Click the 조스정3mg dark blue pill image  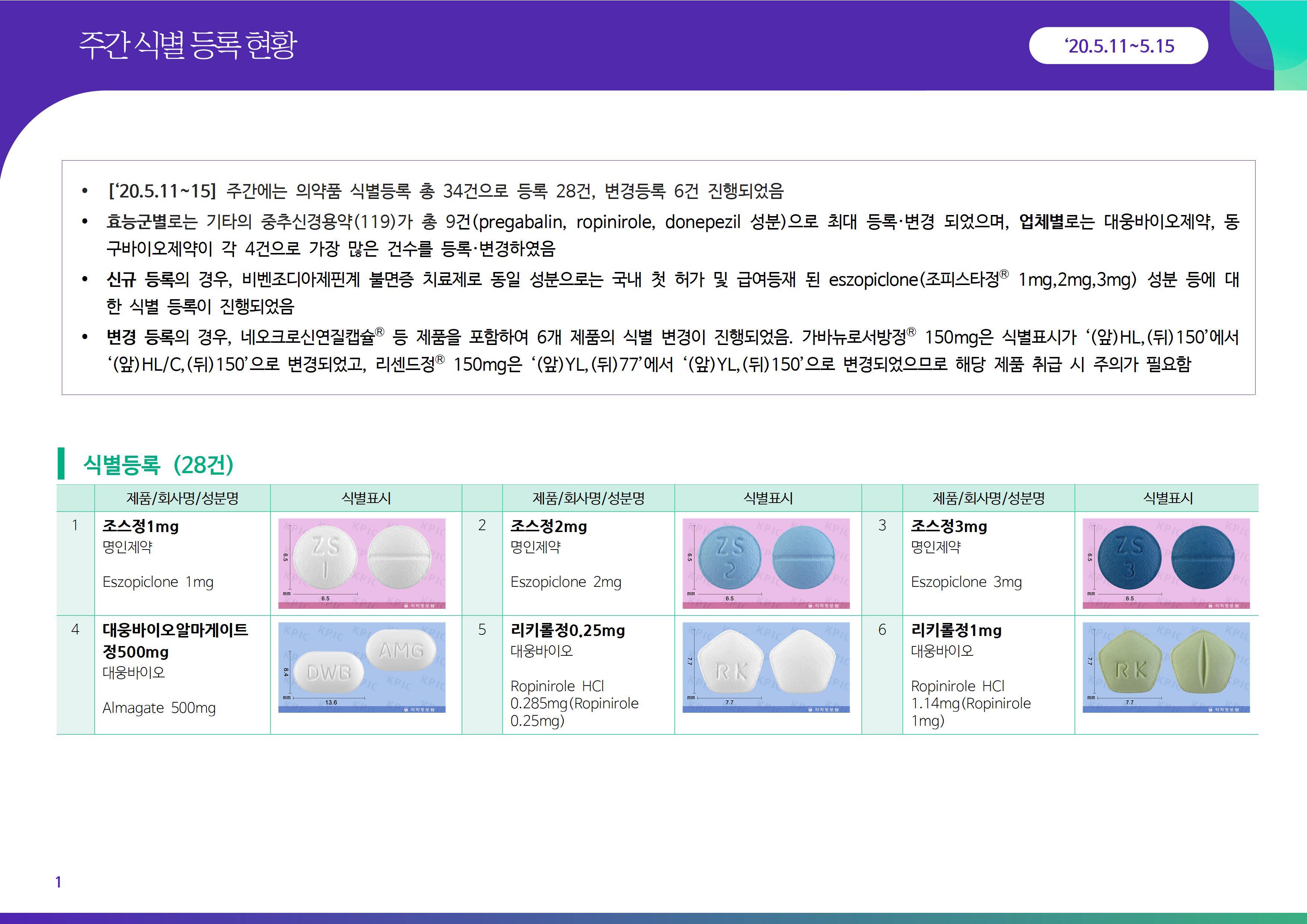point(1166,563)
